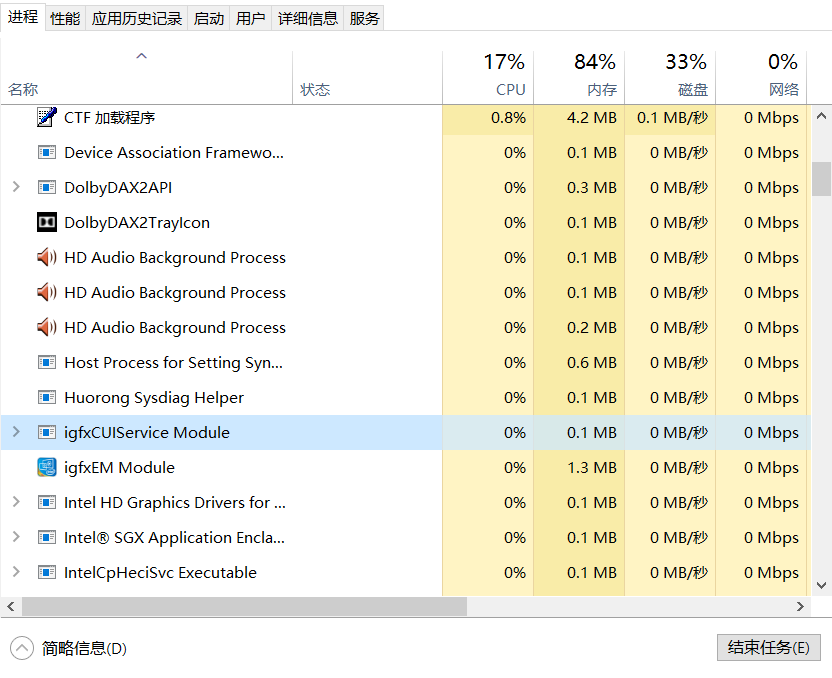The width and height of the screenshot is (832, 678).
Task: Sort processes by the 名称 column
Action: (146, 77)
